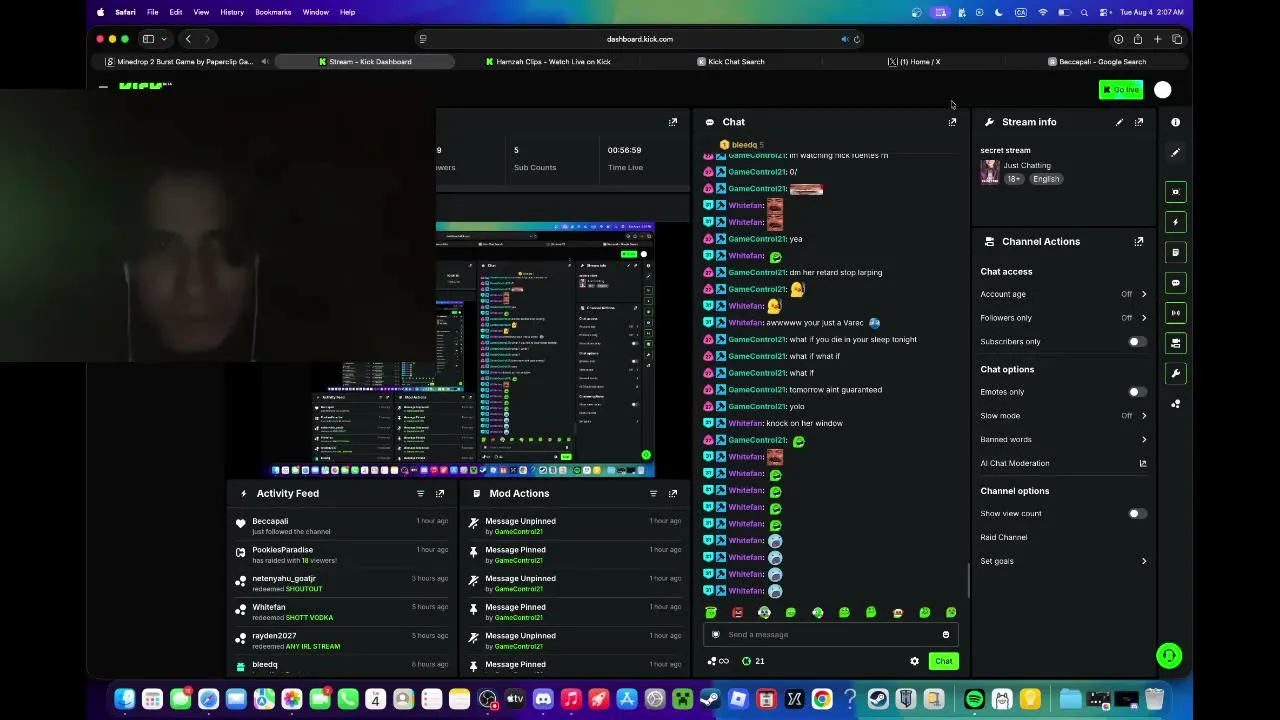Click the Time Live value 00:56:59
1280x720 pixels.
tap(625, 150)
